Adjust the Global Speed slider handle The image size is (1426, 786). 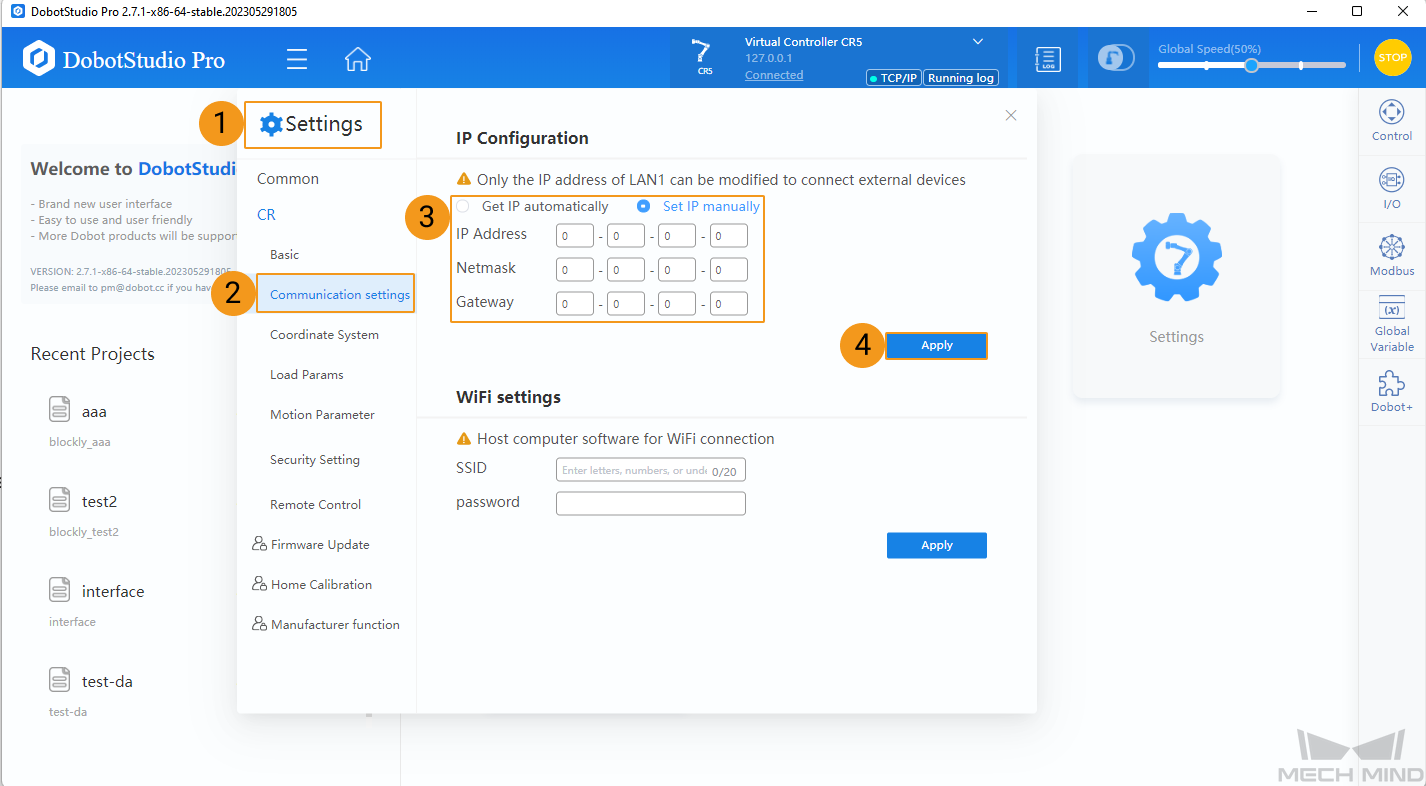[x=1251, y=65]
